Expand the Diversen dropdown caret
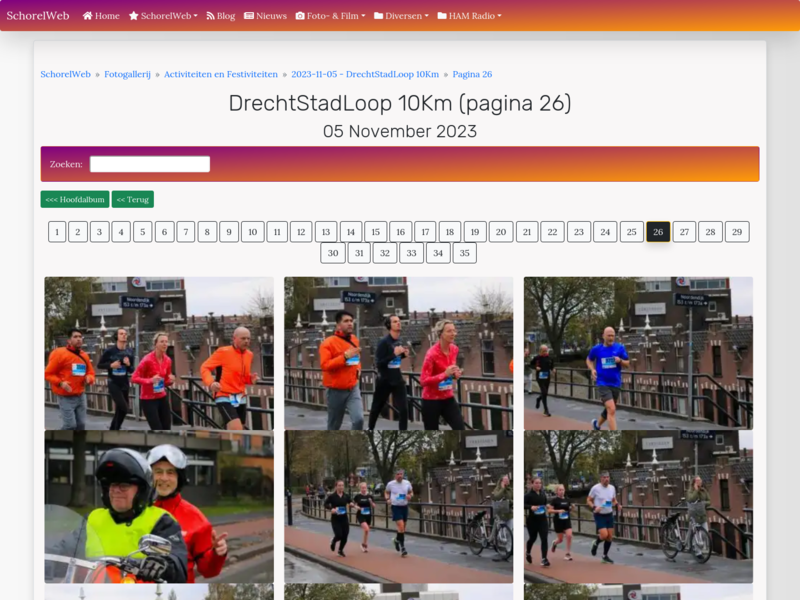This screenshot has width=800, height=600. pyautogui.click(x=427, y=16)
